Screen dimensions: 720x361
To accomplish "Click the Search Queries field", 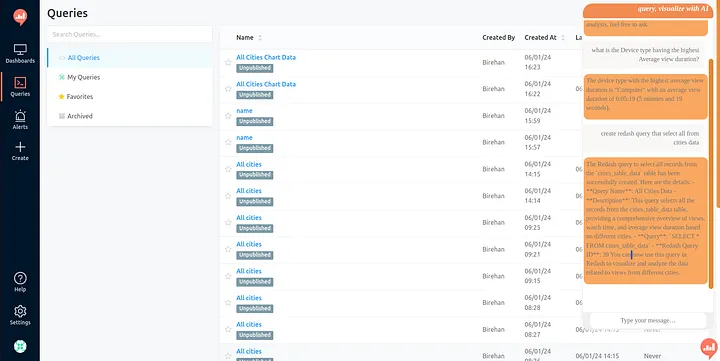I will click(130, 34).
